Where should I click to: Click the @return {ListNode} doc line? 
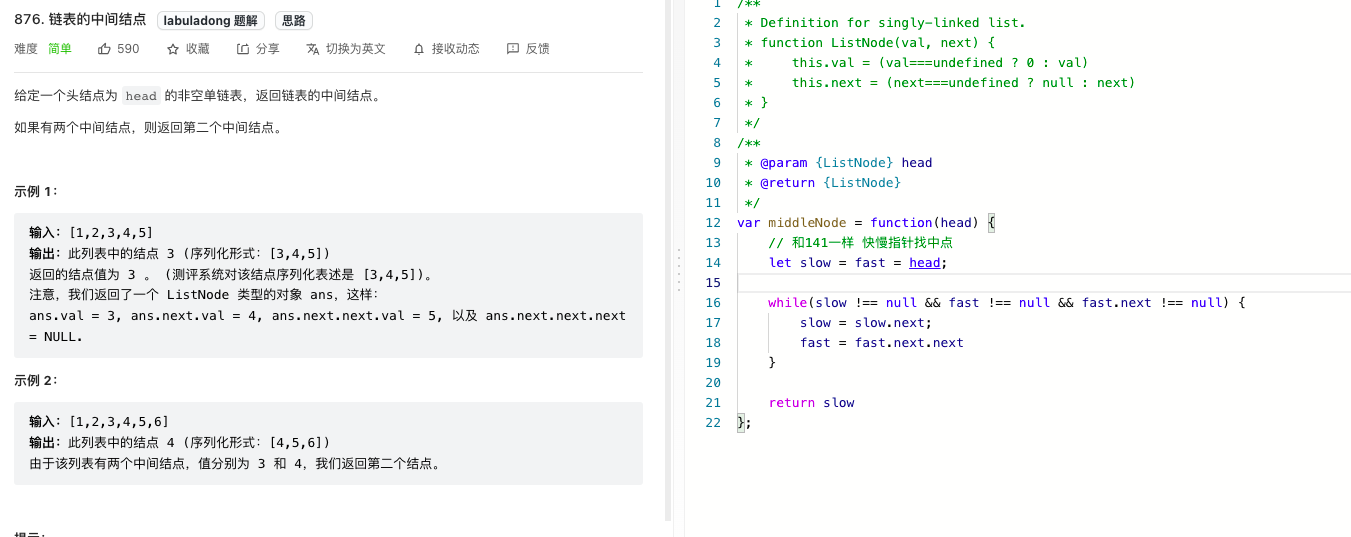(823, 183)
